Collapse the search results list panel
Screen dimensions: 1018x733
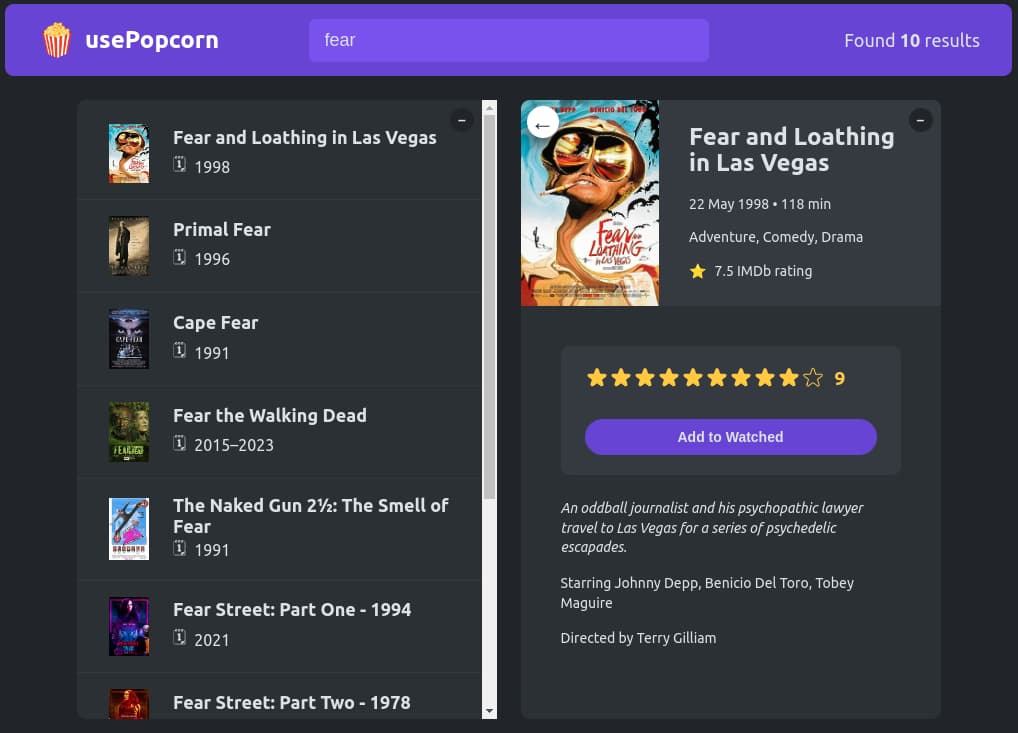[462, 120]
